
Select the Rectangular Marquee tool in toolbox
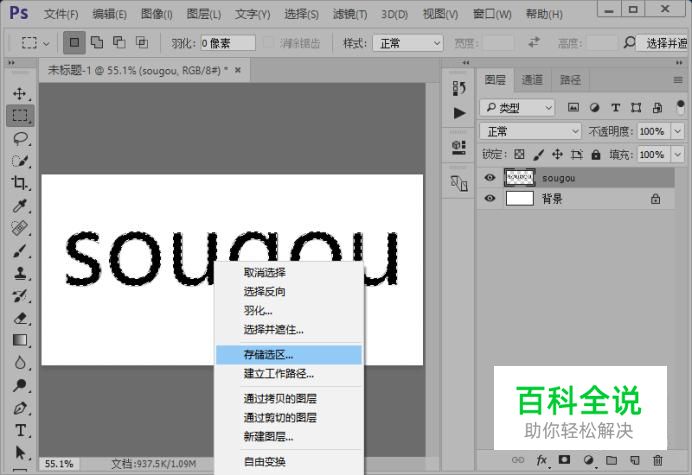19,116
